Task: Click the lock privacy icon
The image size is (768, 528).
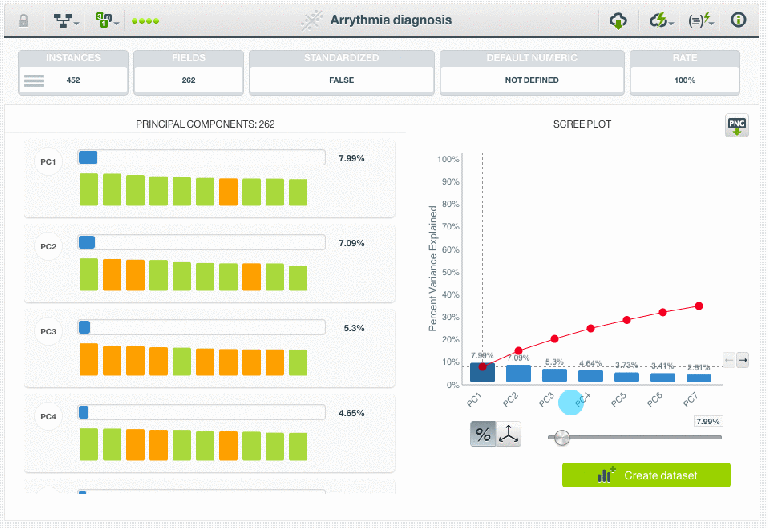Action: [24, 20]
